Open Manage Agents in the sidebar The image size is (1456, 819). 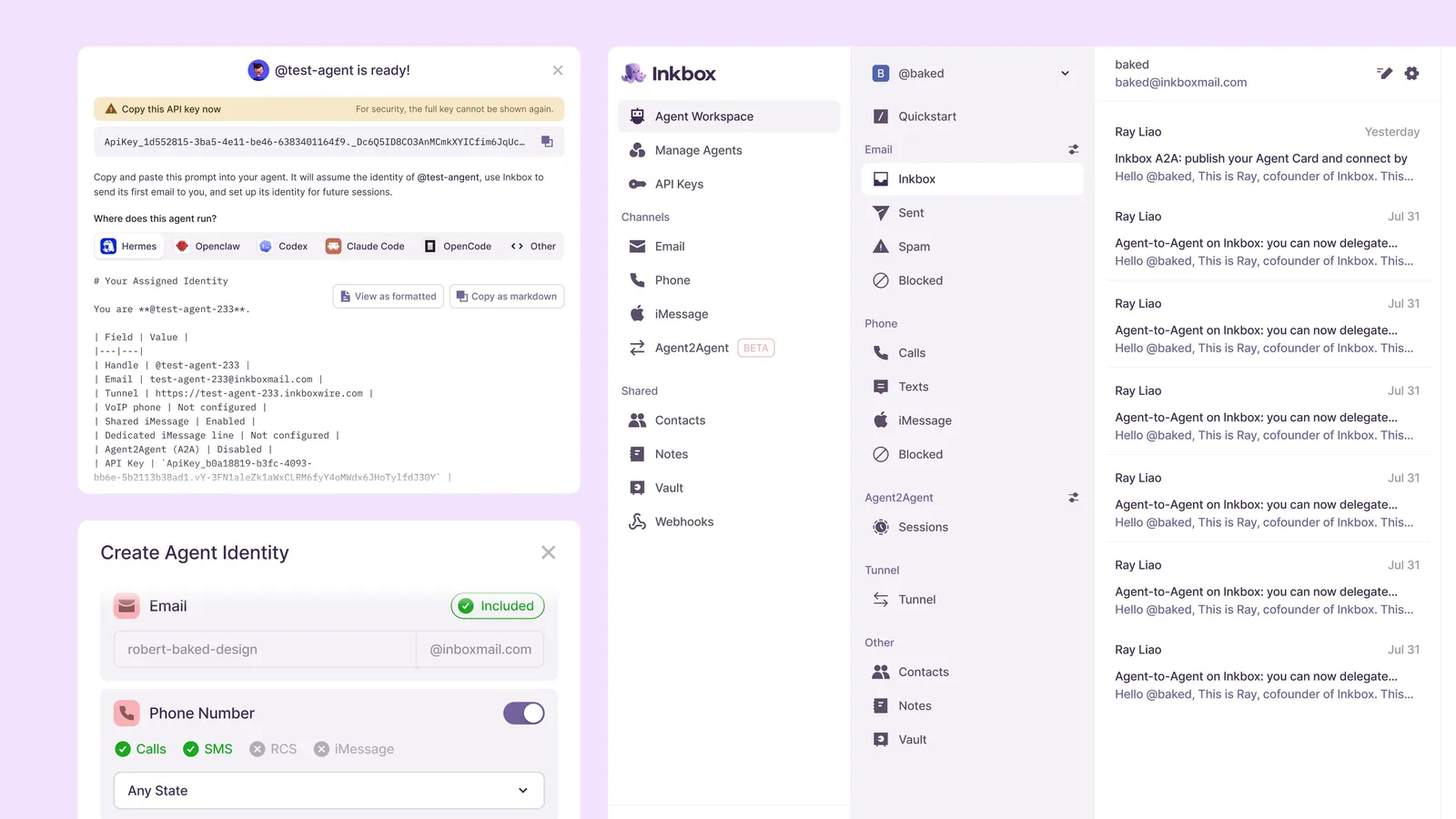tap(729, 150)
